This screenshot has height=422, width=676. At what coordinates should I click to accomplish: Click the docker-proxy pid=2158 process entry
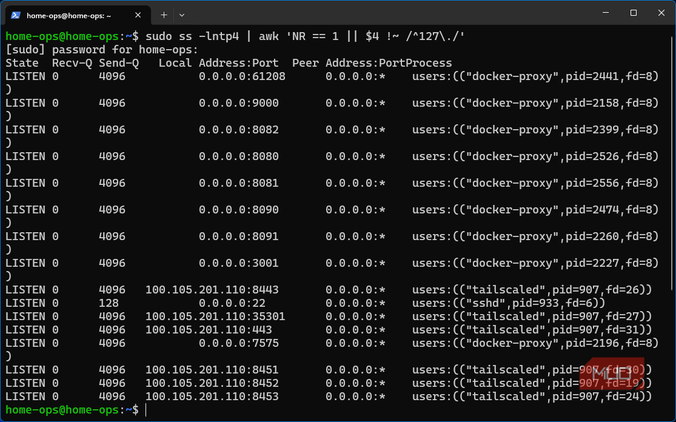point(535,103)
